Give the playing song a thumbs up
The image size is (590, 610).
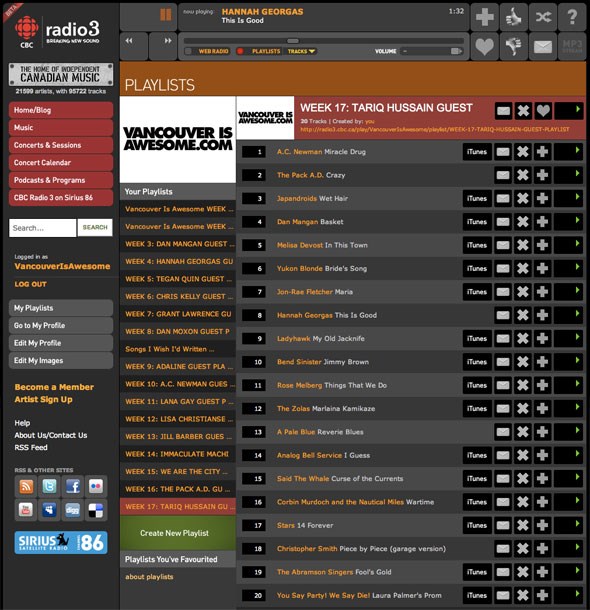pos(514,17)
